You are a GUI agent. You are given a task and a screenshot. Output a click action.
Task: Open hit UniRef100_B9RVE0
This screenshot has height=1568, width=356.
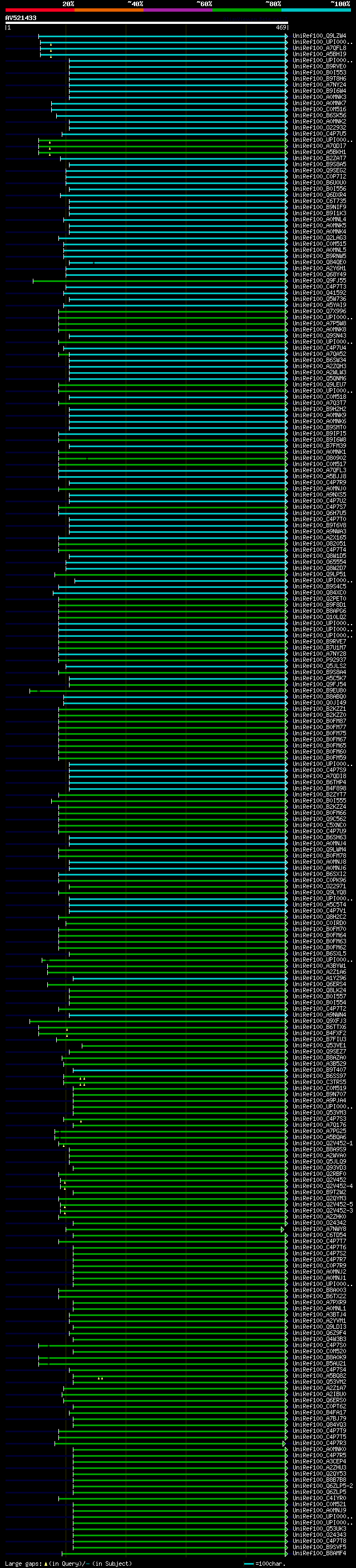coord(319,66)
